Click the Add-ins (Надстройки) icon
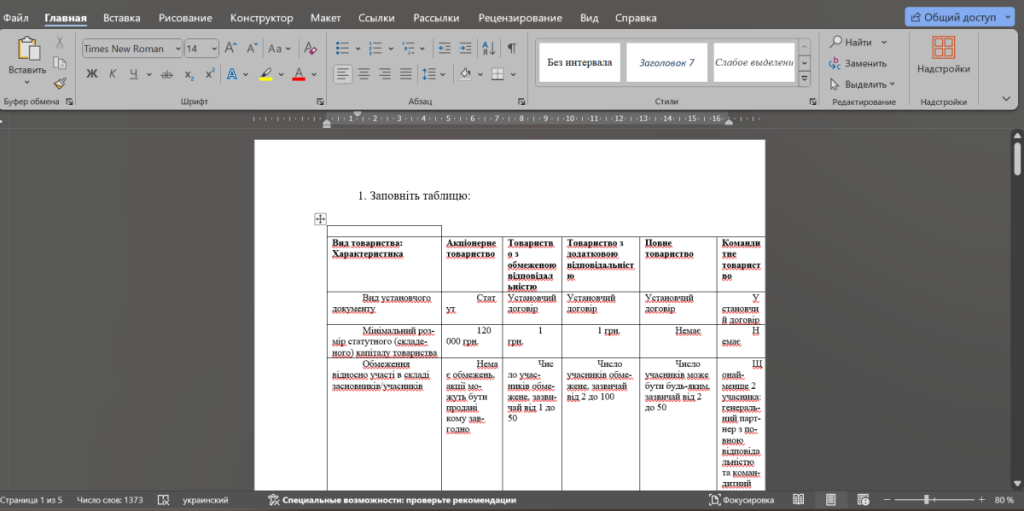This screenshot has width=1024, height=511. coord(943,55)
